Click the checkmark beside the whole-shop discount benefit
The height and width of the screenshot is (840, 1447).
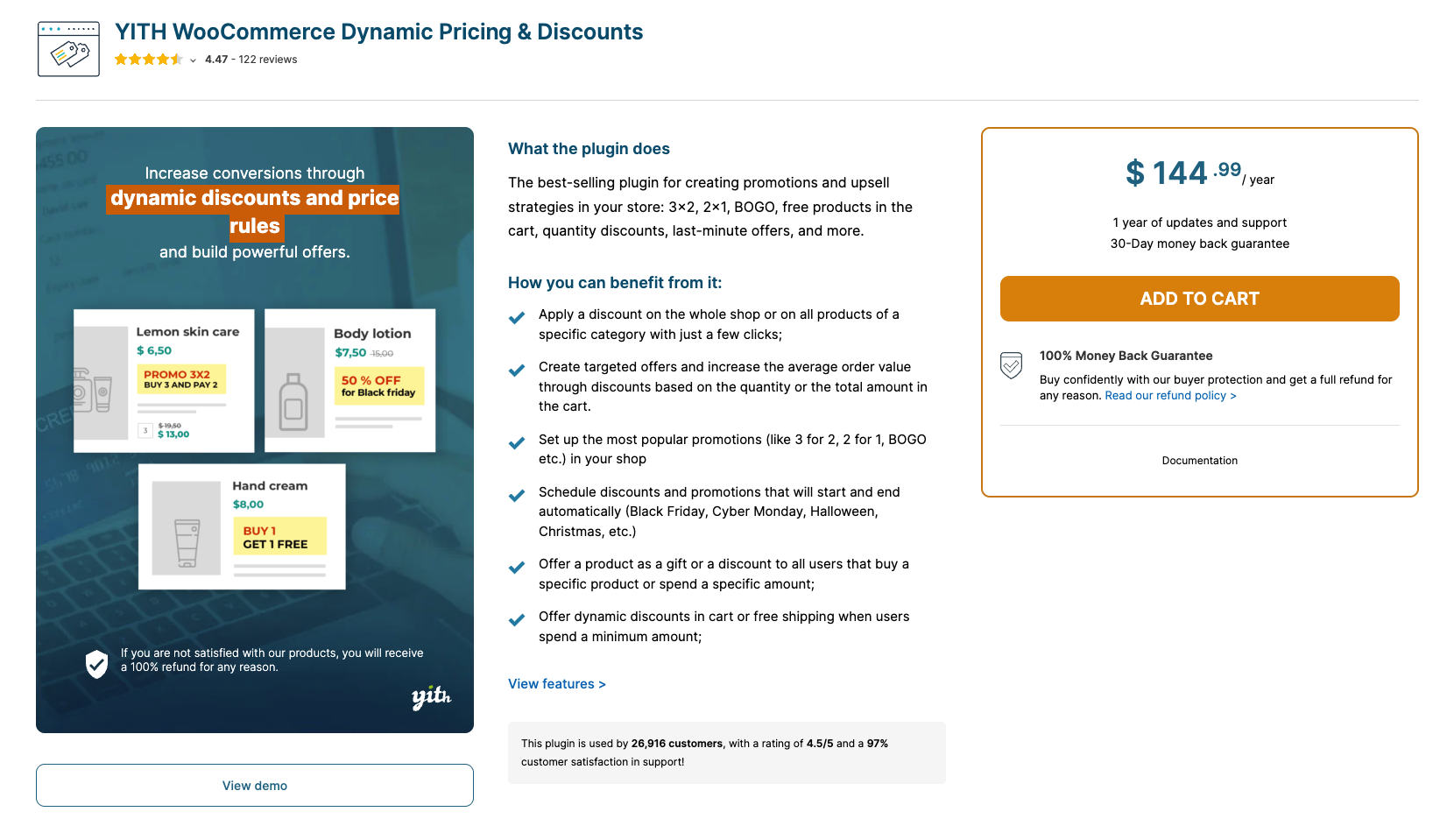[517, 317]
